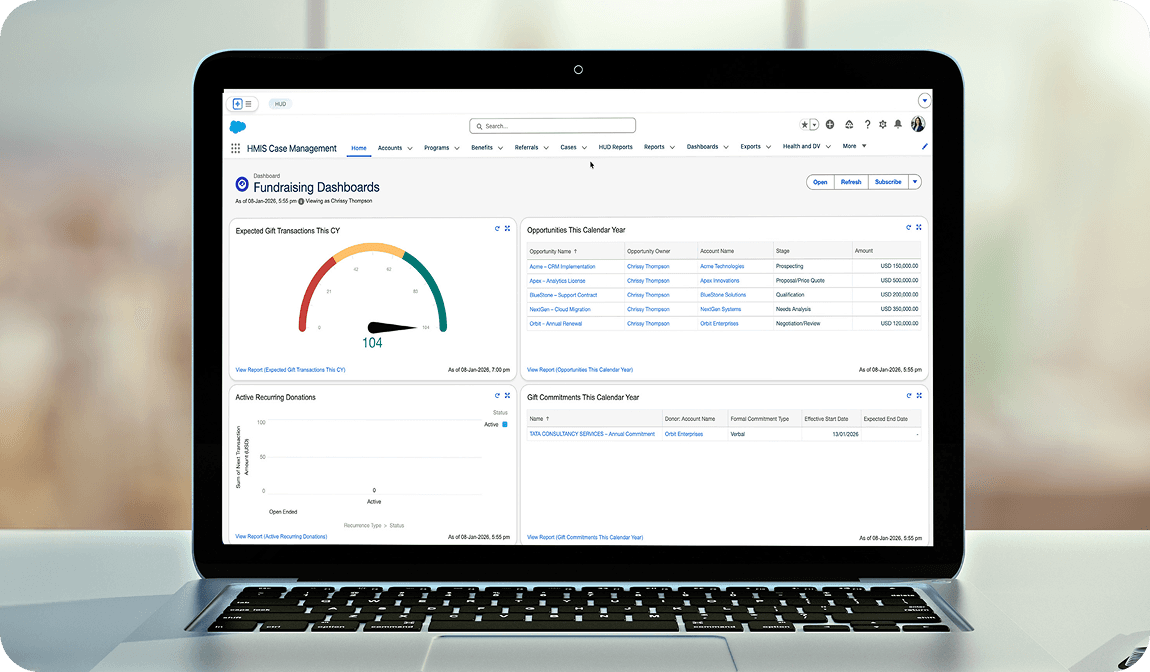Open View Report for Gift Commitments
Viewport: 1150px width, 672px height.
[585, 537]
